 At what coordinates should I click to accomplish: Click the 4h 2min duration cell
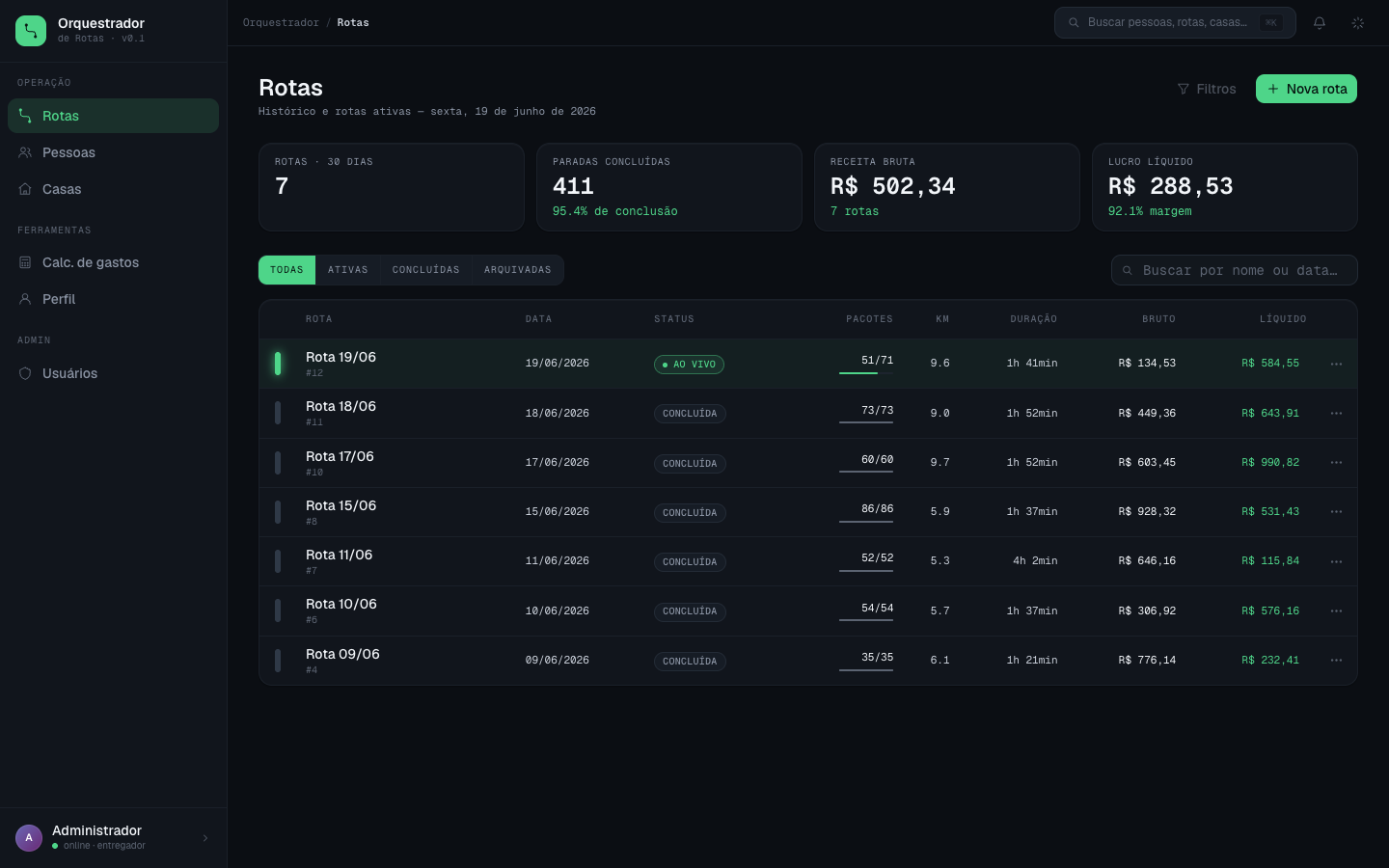click(1035, 561)
